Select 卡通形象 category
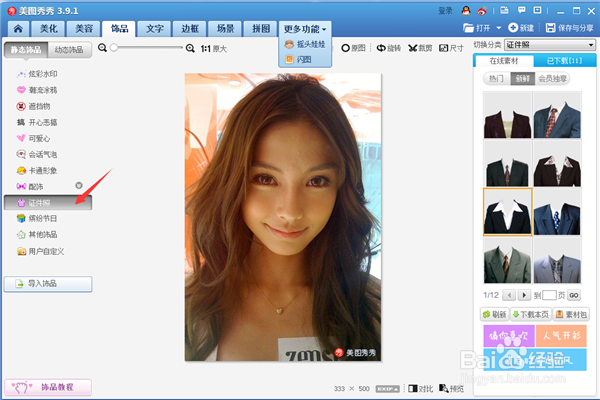The height and width of the screenshot is (400, 600). pyautogui.click(x=37, y=170)
